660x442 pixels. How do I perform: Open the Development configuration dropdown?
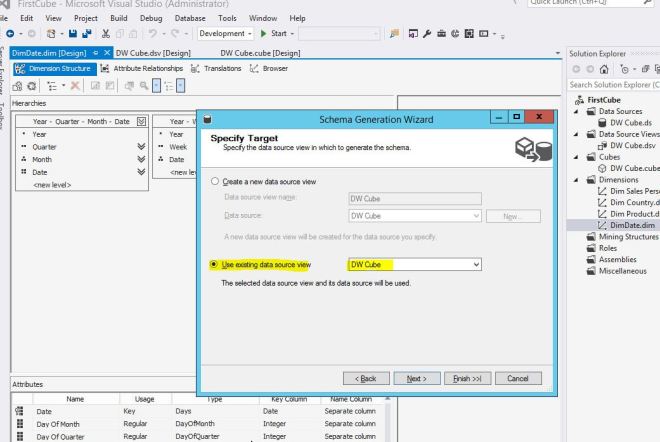(x=251, y=33)
